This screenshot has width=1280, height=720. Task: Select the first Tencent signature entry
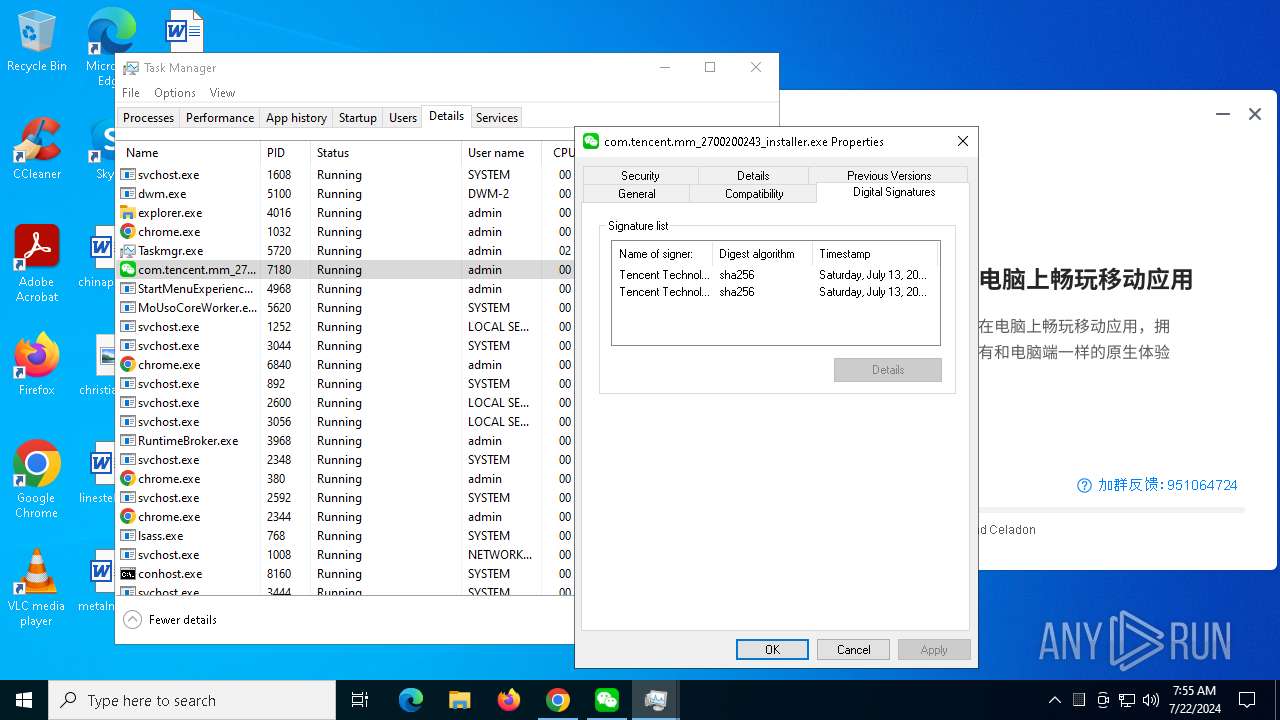pyautogui.click(x=775, y=275)
